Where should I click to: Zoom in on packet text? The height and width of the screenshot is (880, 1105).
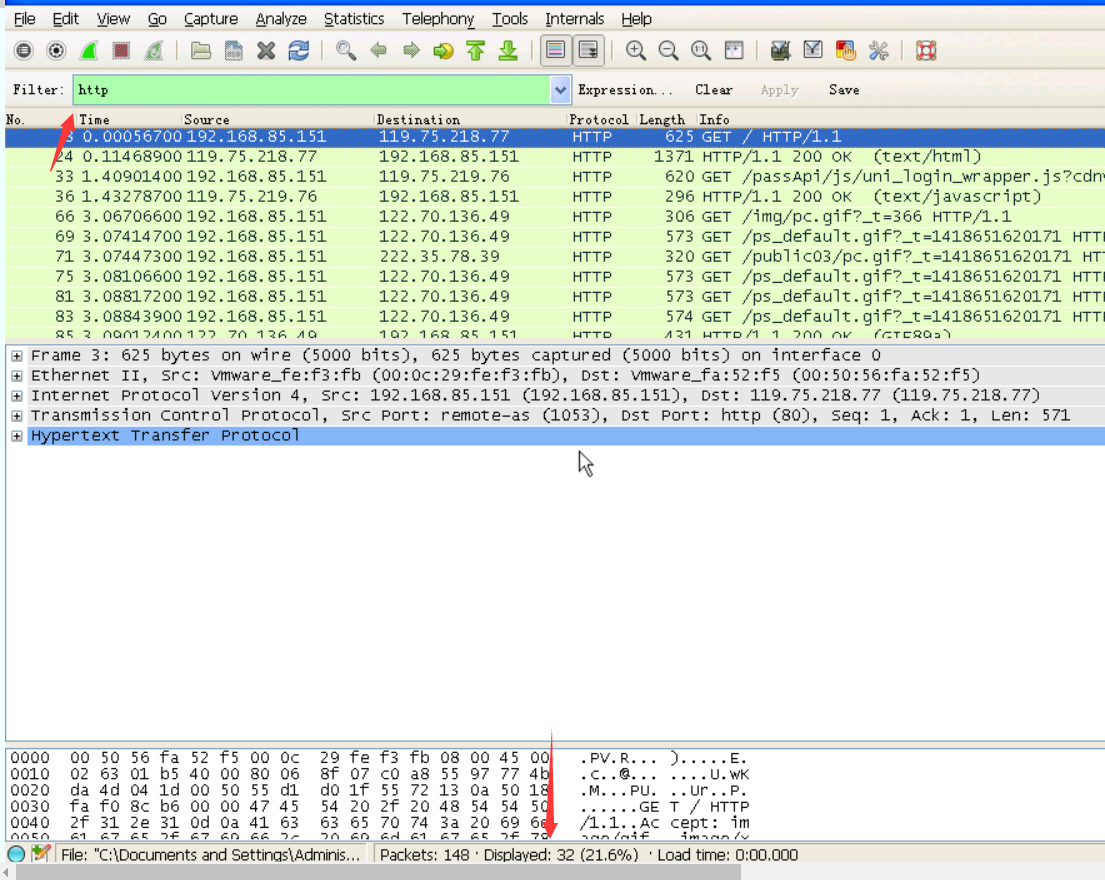tap(636, 51)
